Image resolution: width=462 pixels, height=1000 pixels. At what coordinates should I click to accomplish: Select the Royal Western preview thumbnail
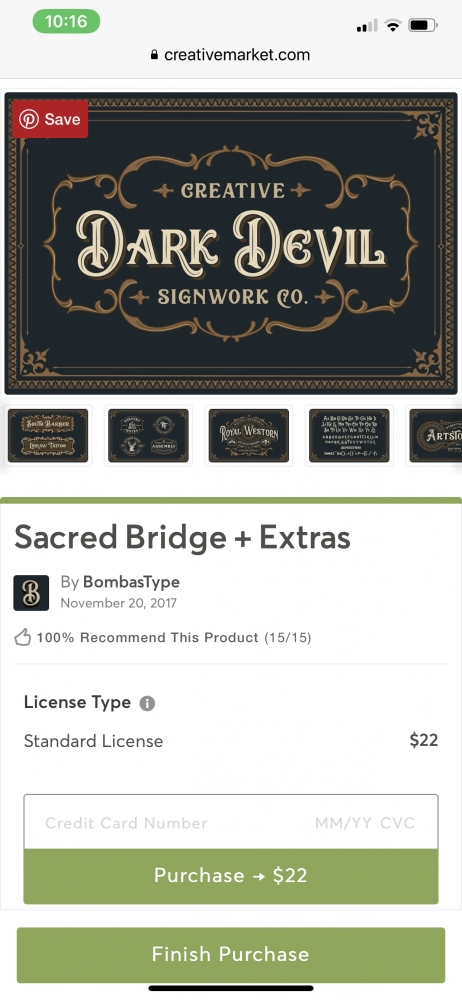(x=249, y=436)
